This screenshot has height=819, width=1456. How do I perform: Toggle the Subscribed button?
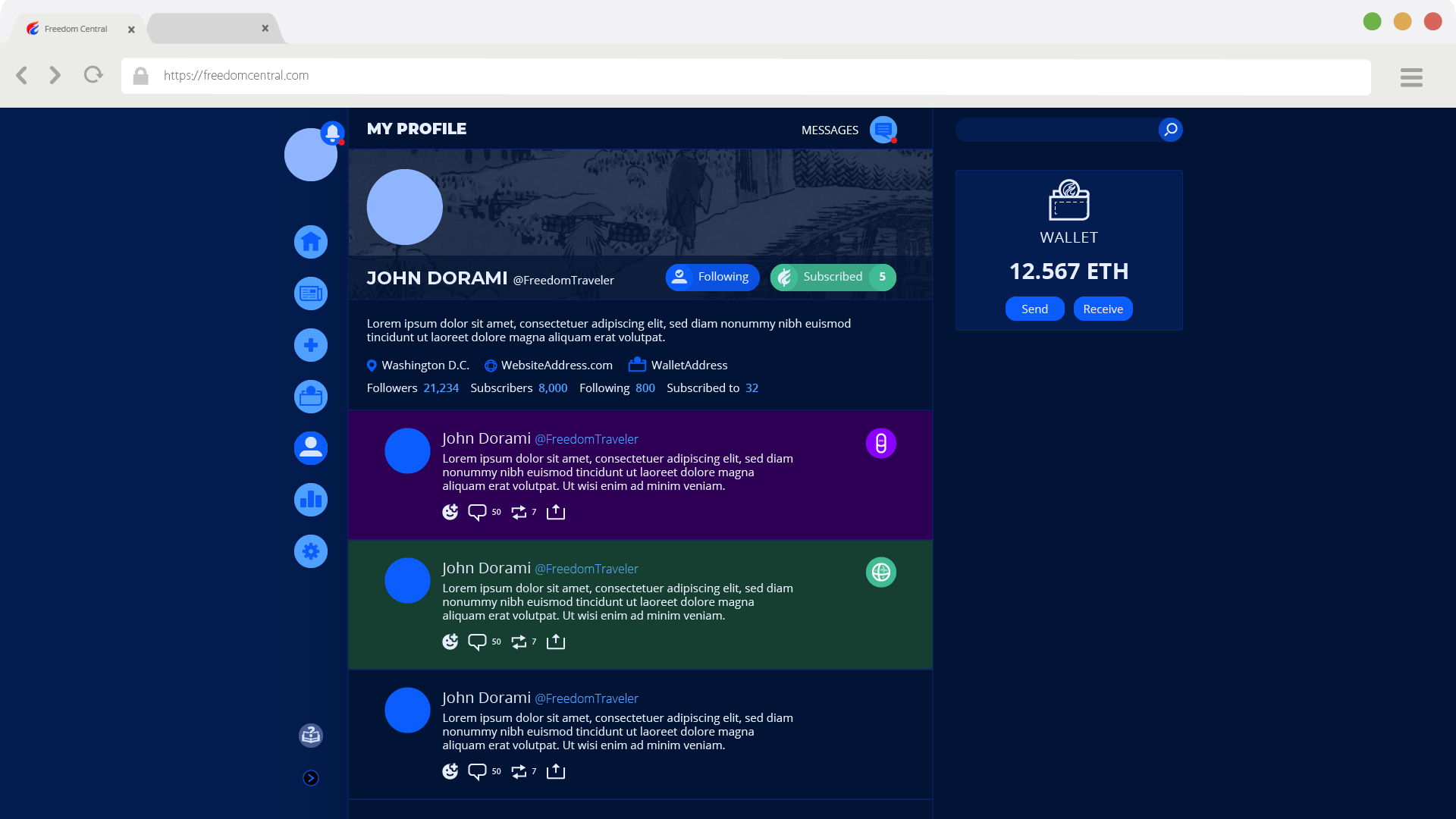coord(833,277)
